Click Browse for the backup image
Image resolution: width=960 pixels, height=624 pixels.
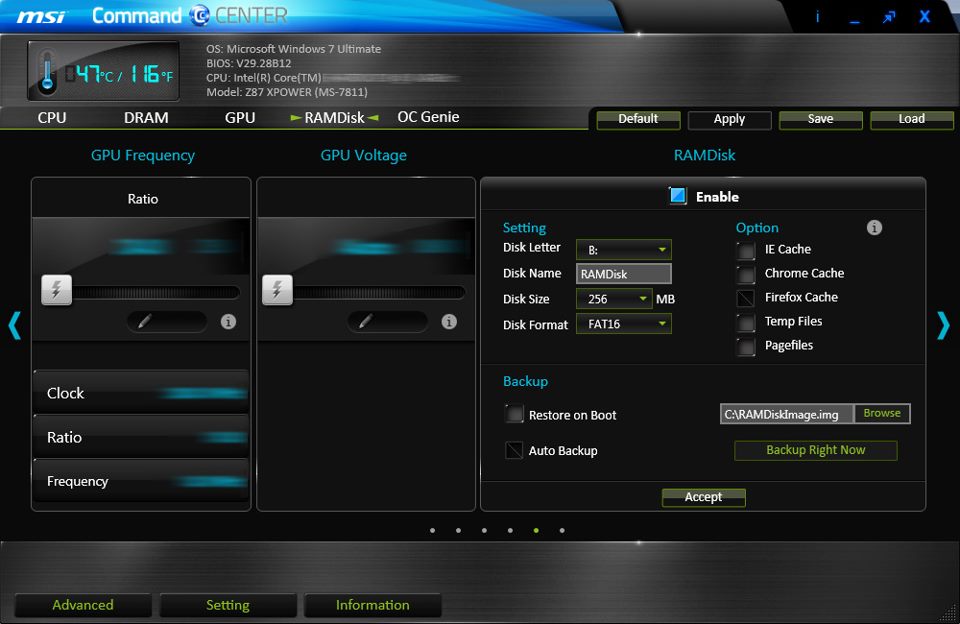[882, 413]
